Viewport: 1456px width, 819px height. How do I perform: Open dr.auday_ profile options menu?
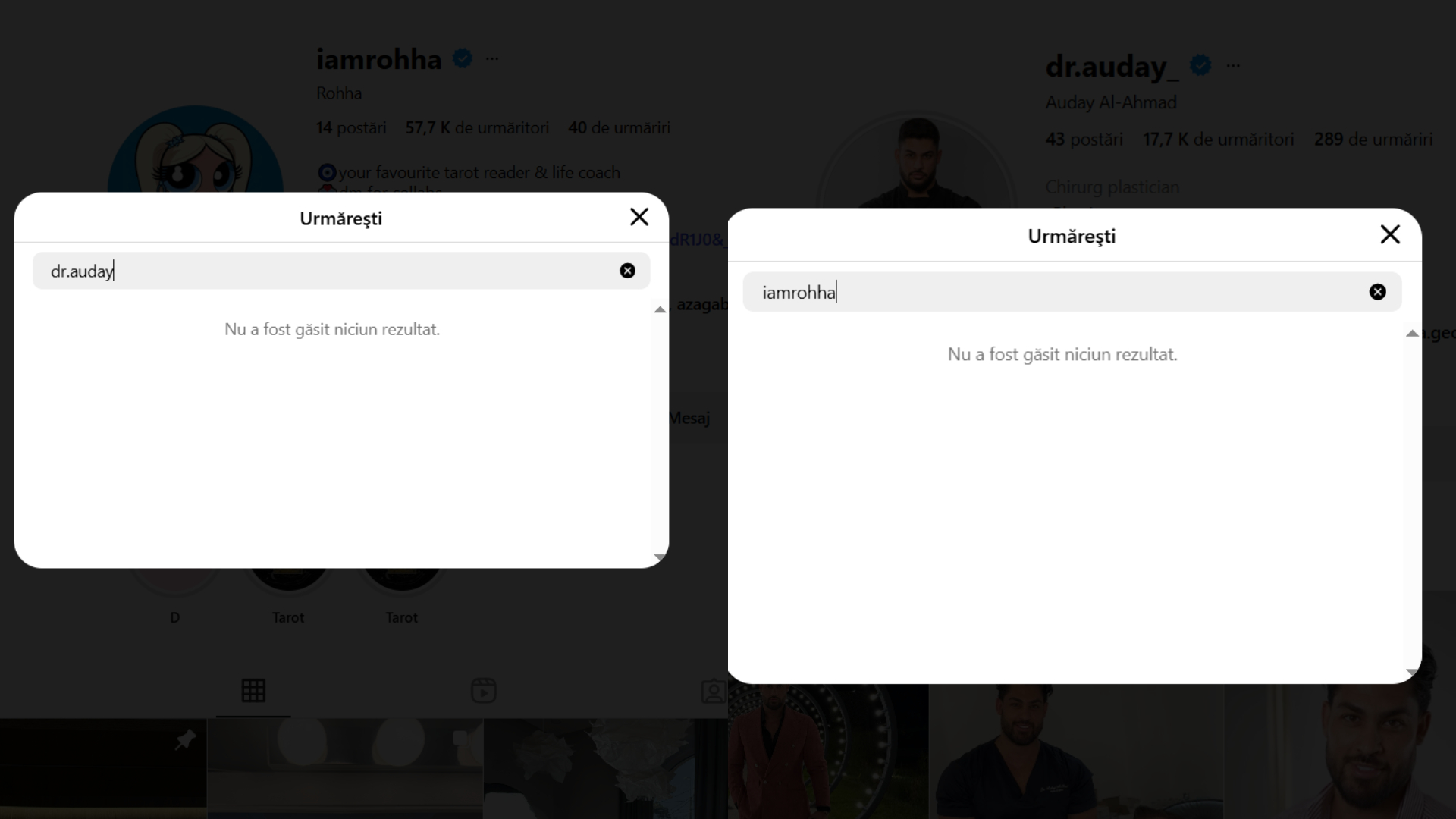1233,65
